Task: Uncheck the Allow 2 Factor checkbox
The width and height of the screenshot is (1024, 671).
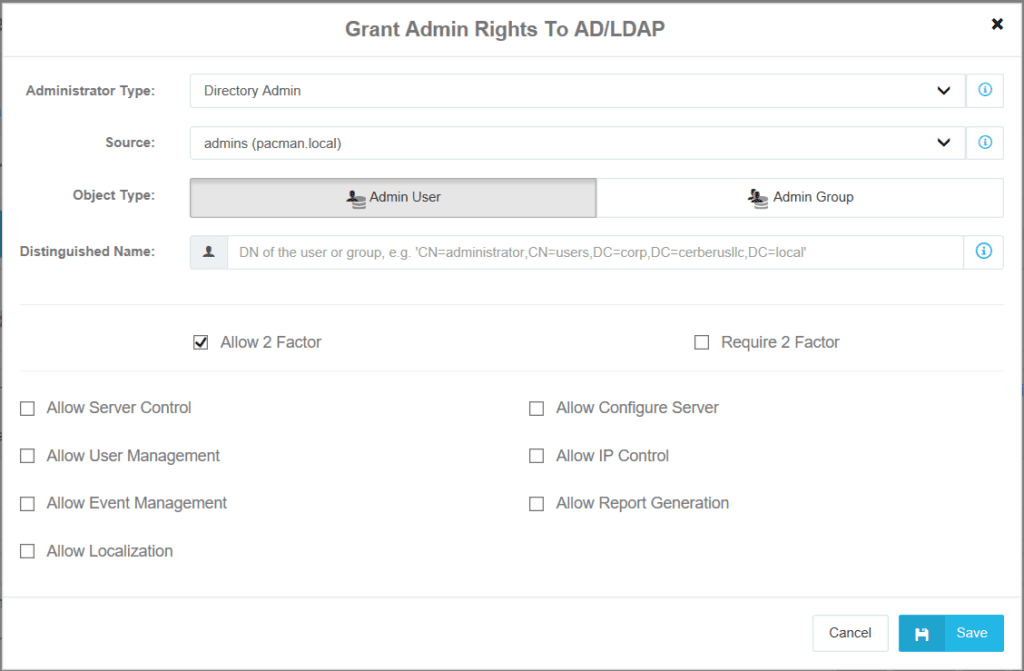Action: click(201, 343)
